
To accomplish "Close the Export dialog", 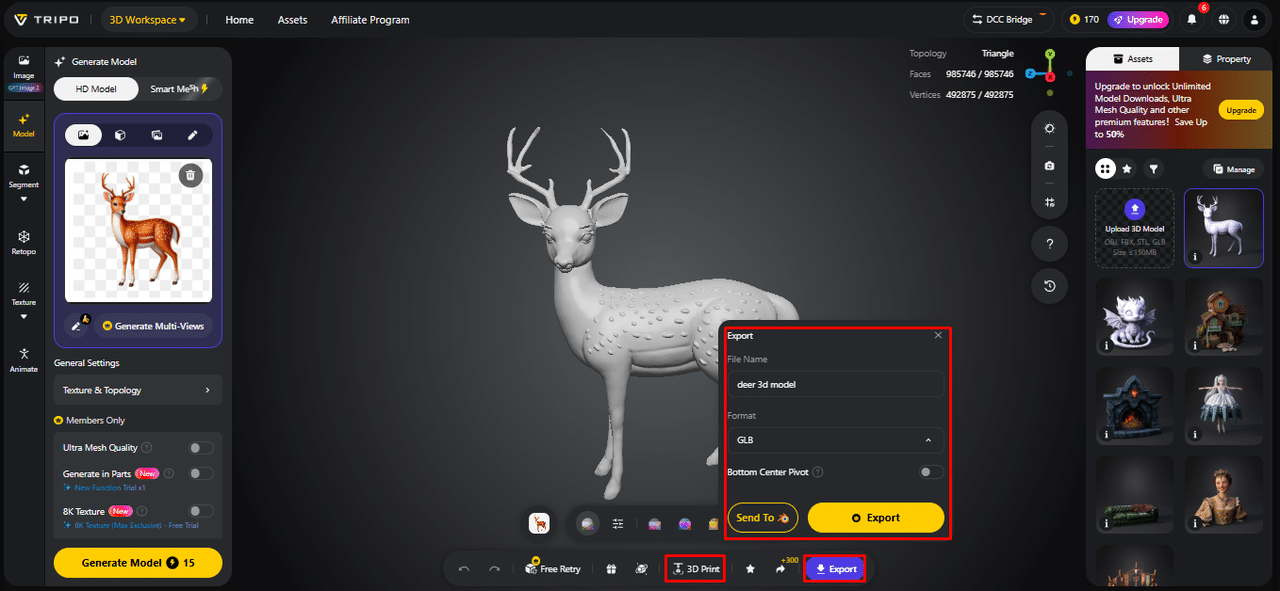I will pos(938,336).
